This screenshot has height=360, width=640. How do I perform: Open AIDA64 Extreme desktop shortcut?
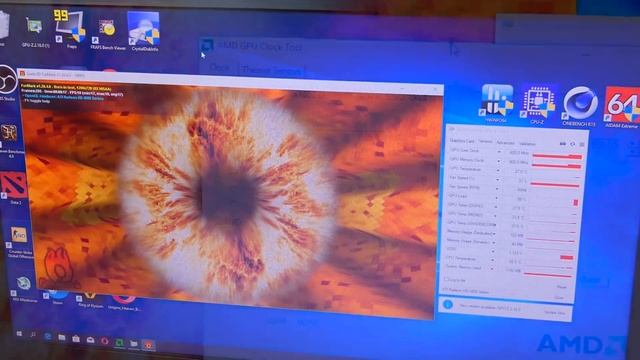[x=622, y=107]
